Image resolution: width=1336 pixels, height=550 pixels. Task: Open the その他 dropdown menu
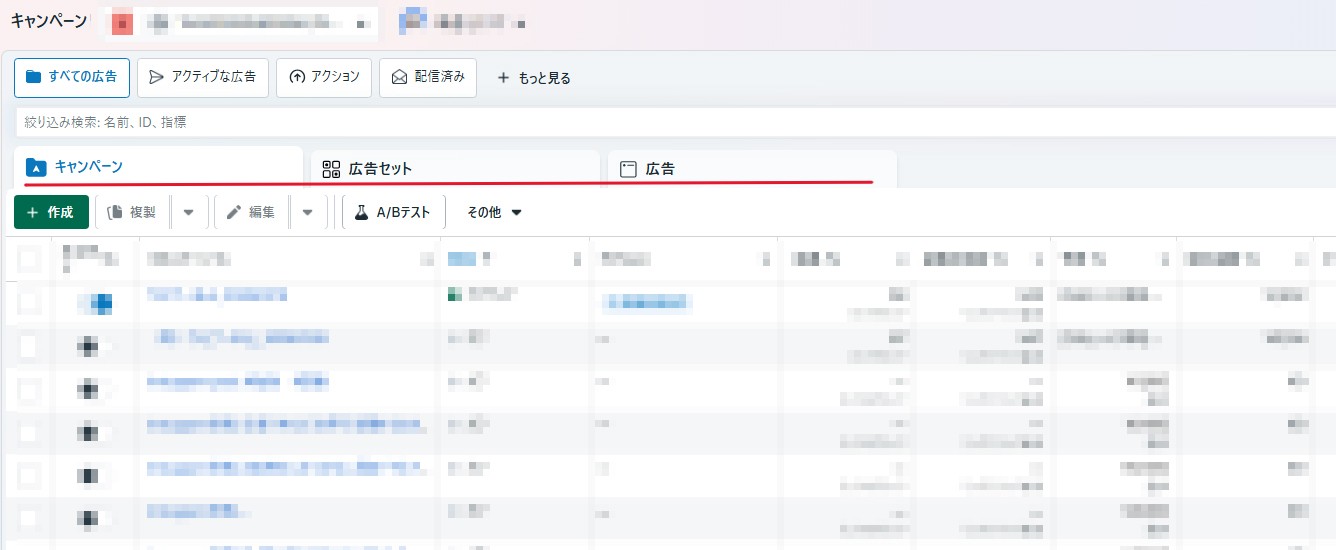click(x=494, y=212)
